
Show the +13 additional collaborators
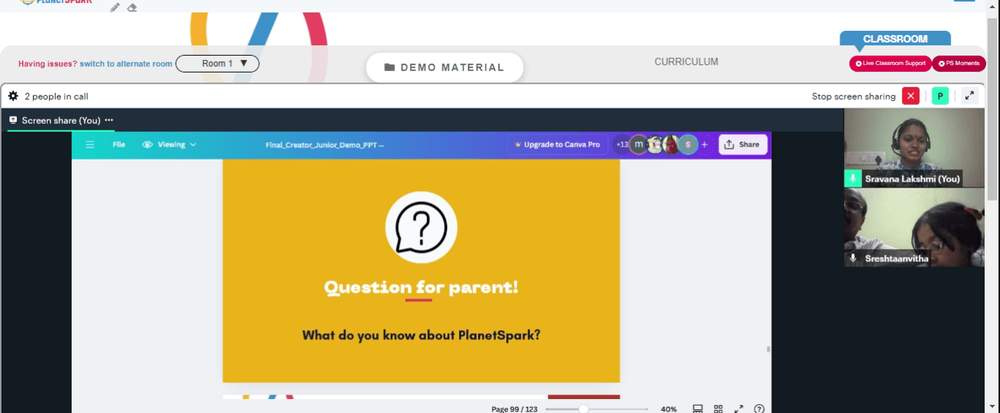tap(621, 145)
